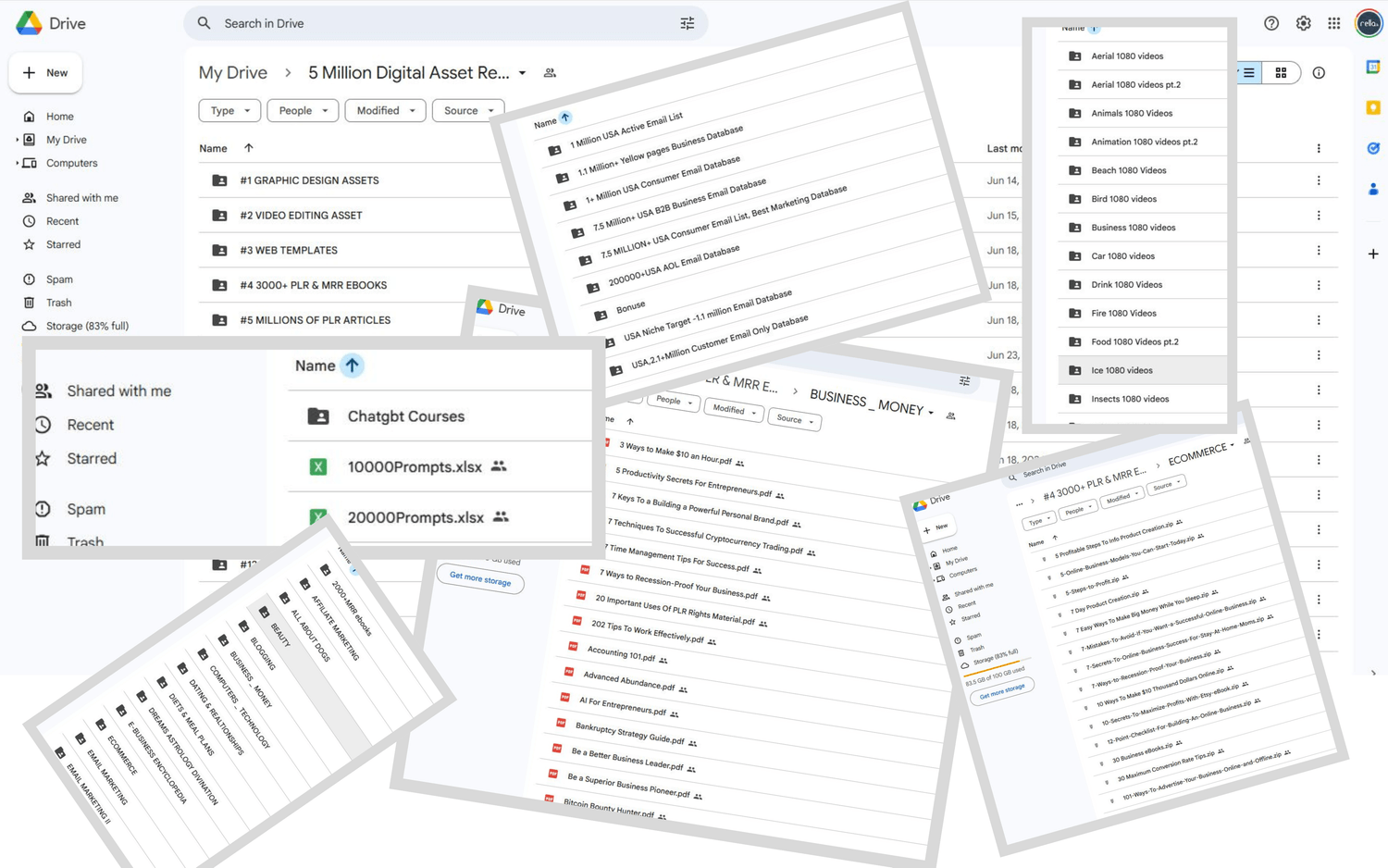Click the My Drive breadcrumb link
Screen dimensions: 1388x868
(x=233, y=73)
